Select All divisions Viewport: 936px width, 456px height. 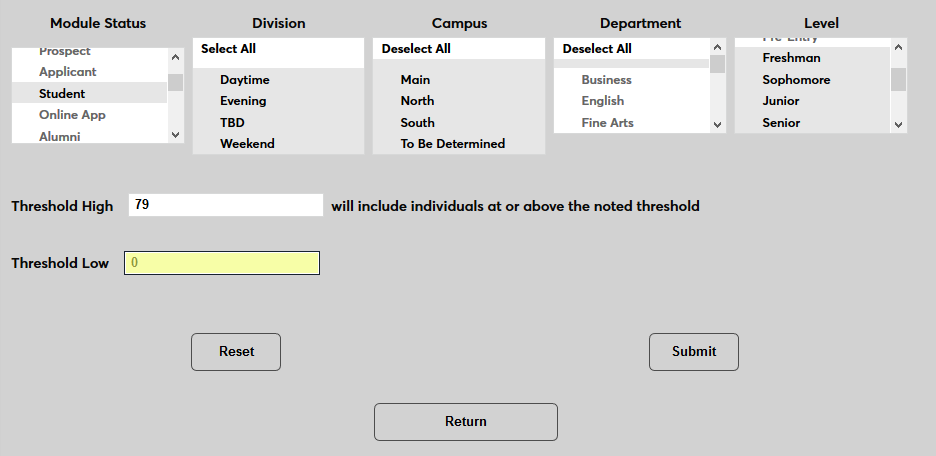point(228,48)
